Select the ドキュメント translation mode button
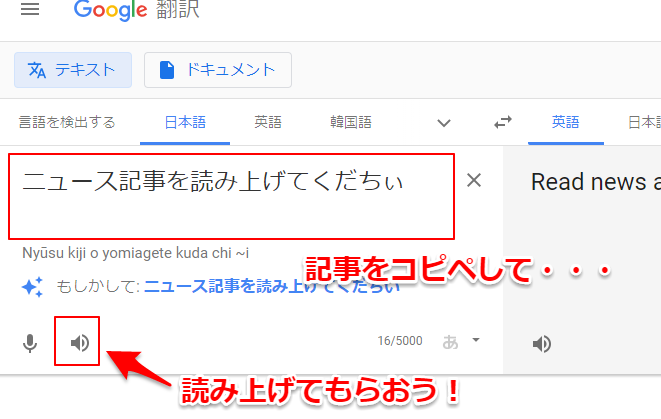The height and width of the screenshot is (419, 661). (218, 70)
